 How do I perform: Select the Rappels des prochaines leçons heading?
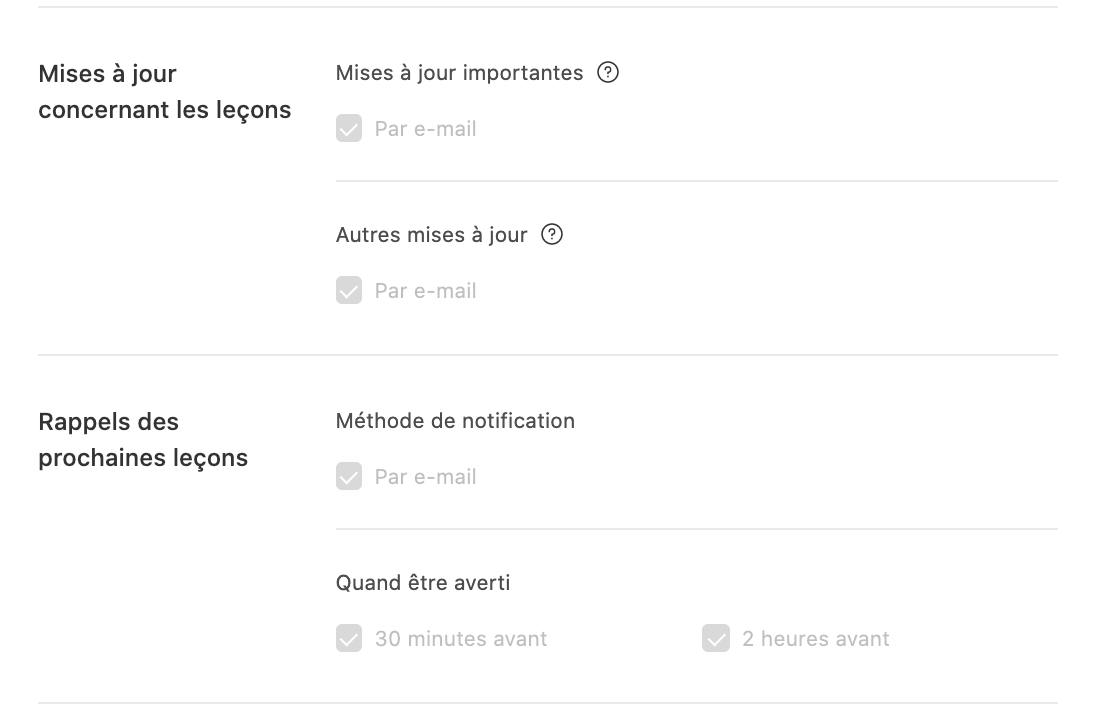coord(143,439)
